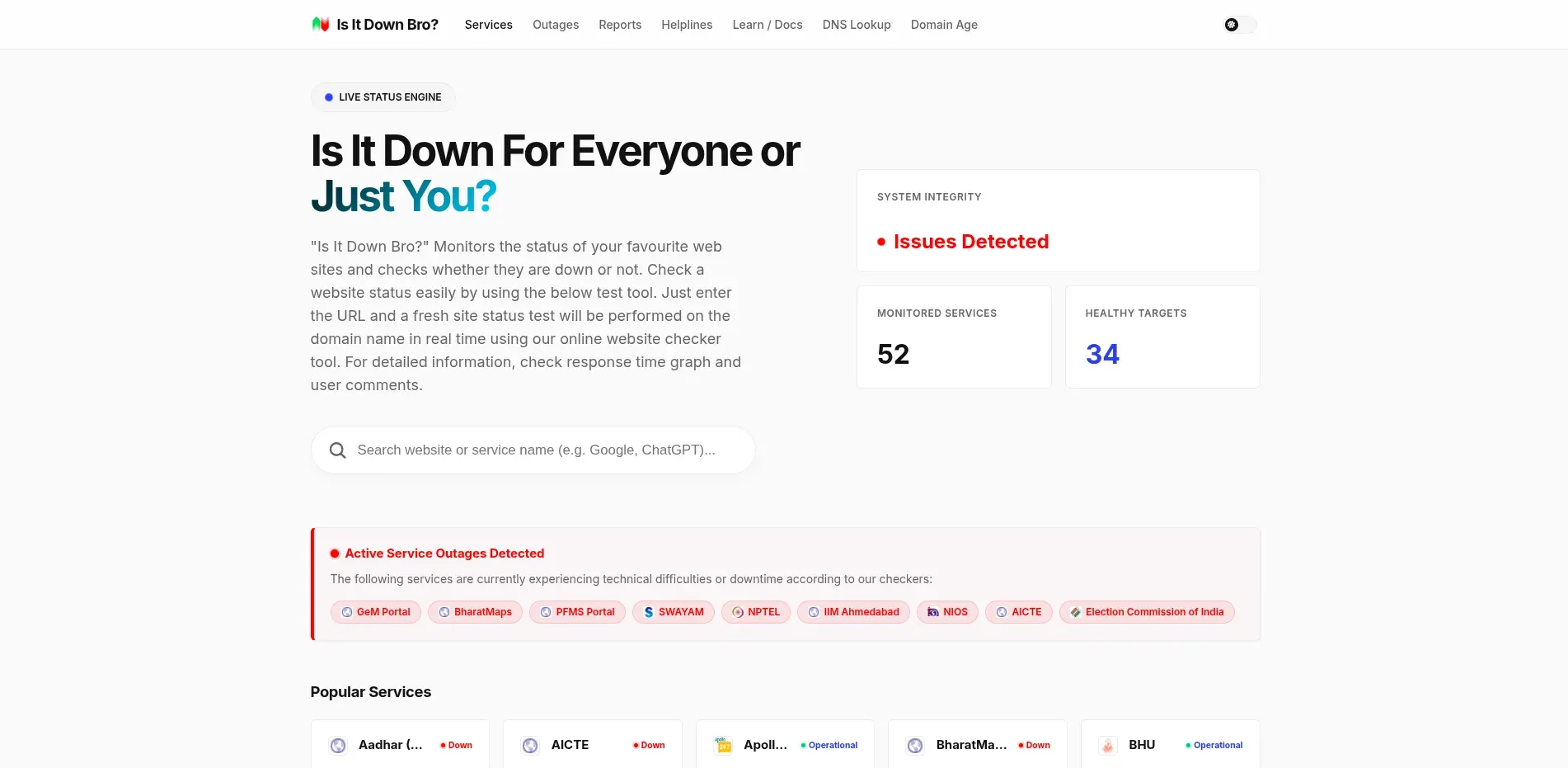Click the Apollo card logo icon
This screenshot has width=1568, height=768.
(723, 746)
